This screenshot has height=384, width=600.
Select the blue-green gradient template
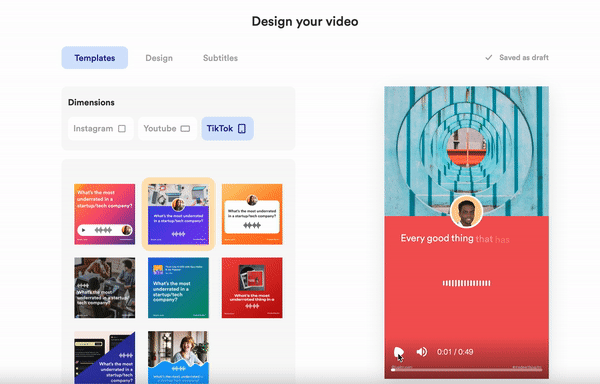178,288
